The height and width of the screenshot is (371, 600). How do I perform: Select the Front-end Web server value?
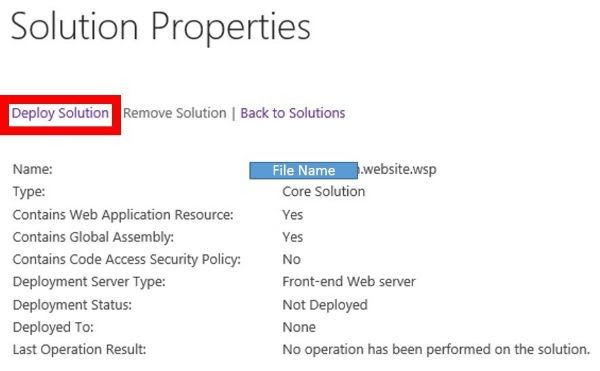coord(349,282)
